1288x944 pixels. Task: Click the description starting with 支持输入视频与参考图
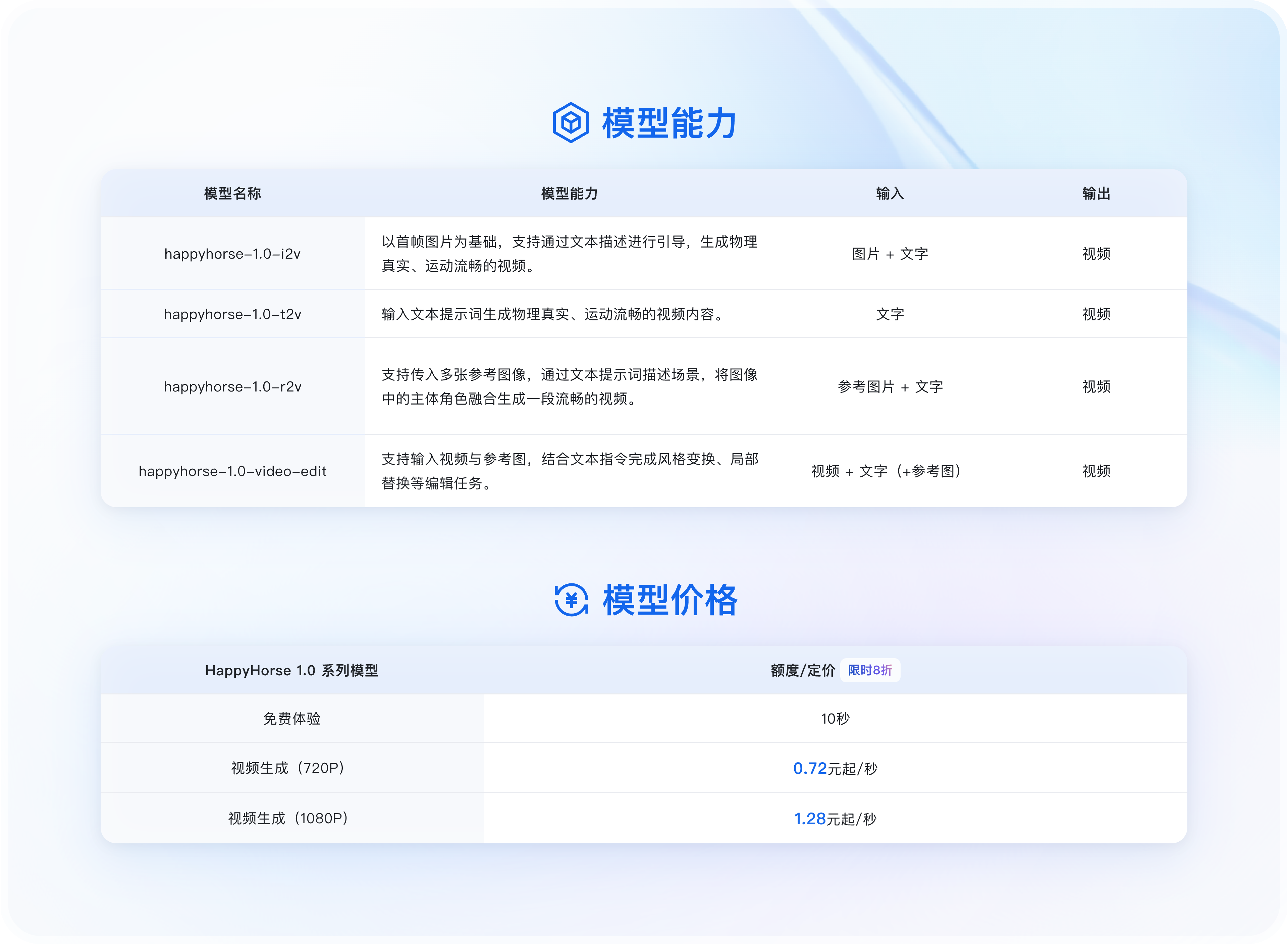click(x=570, y=471)
